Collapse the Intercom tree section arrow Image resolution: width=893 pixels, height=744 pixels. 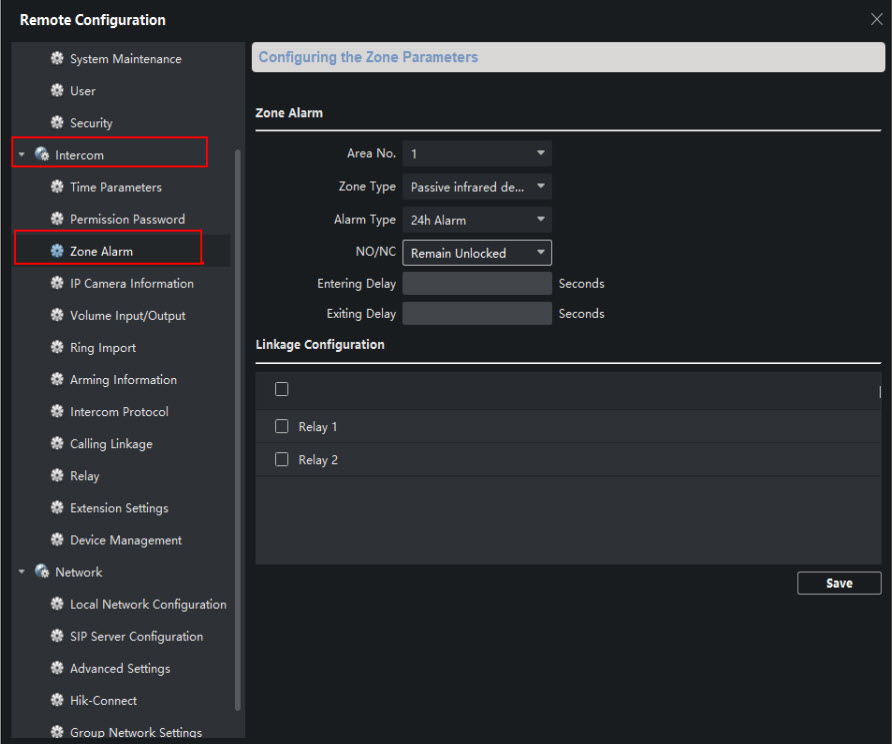pos(22,155)
